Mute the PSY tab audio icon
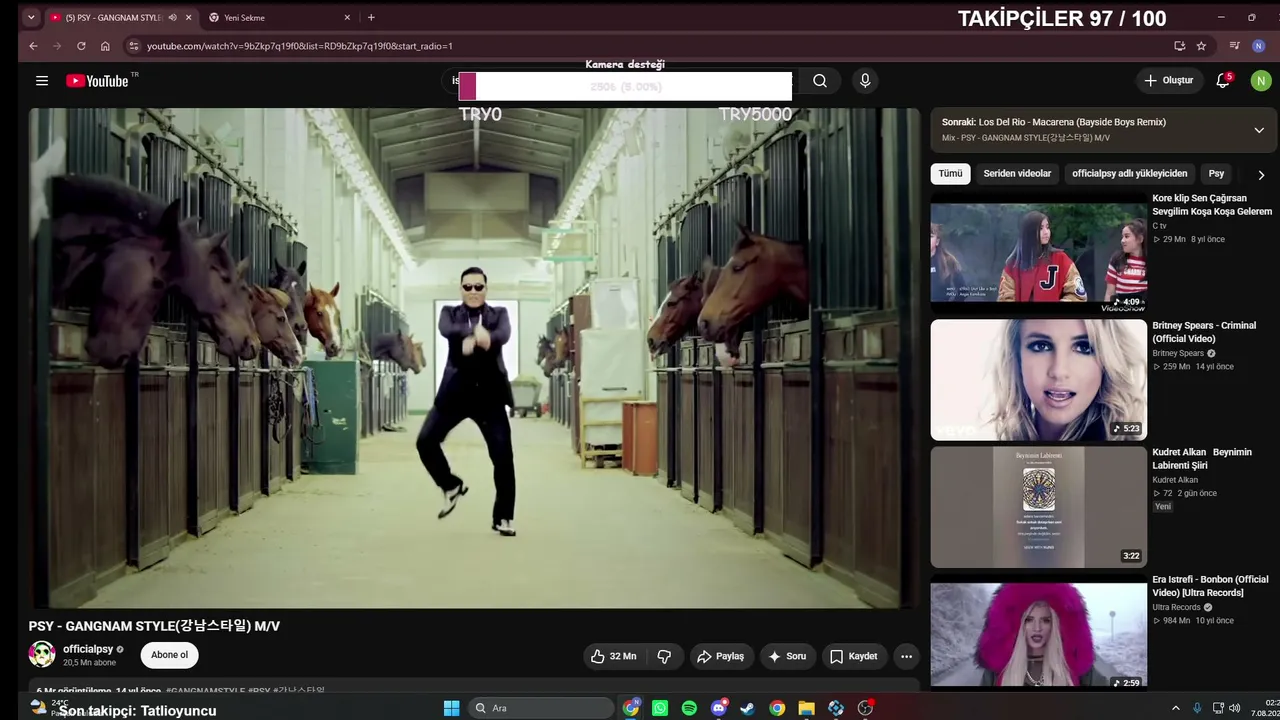Screen dimensions: 1280x720 point(173,17)
